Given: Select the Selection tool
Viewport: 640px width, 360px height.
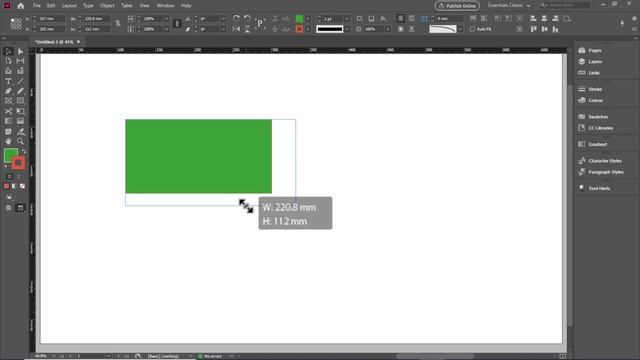Looking at the screenshot, I should (x=8, y=51).
